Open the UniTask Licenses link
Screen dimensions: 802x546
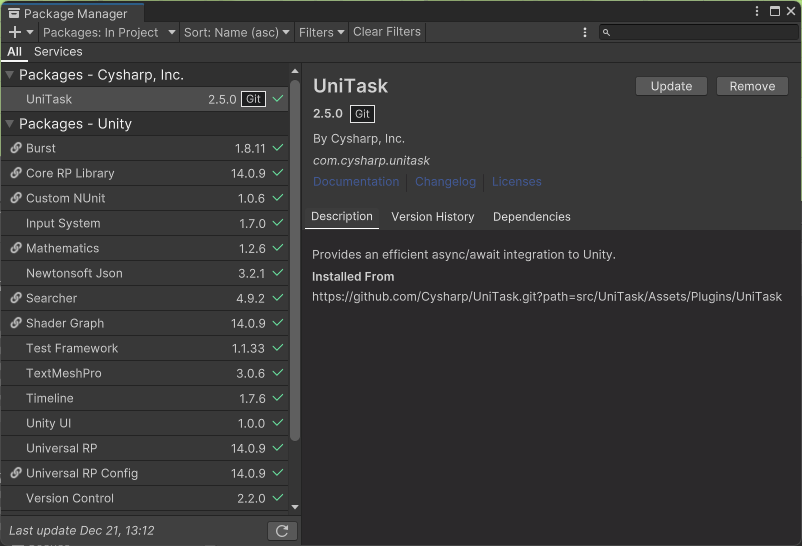[x=517, y=182]
